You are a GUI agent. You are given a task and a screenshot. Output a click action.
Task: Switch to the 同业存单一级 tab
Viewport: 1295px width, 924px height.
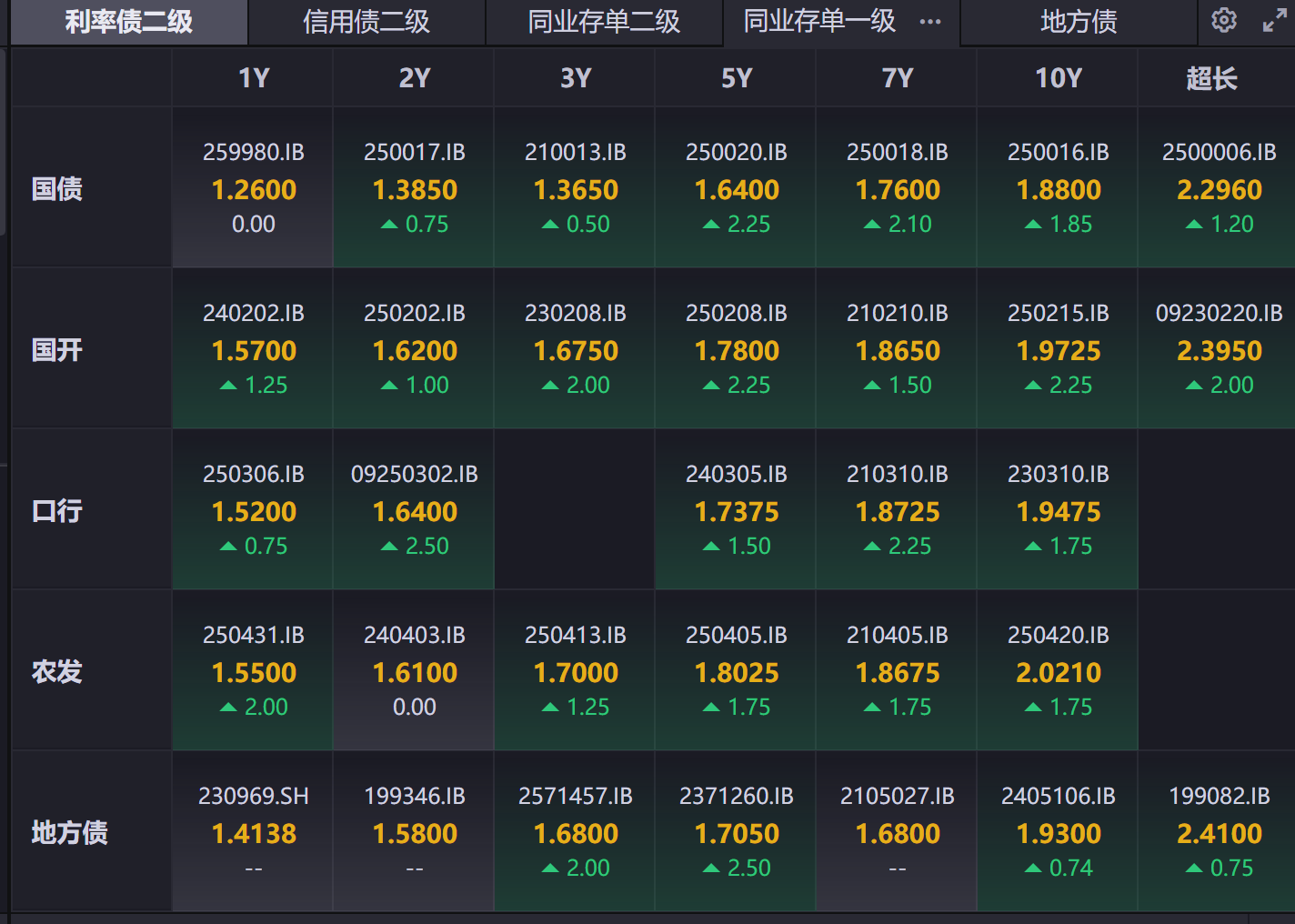[x=819, y=22]
